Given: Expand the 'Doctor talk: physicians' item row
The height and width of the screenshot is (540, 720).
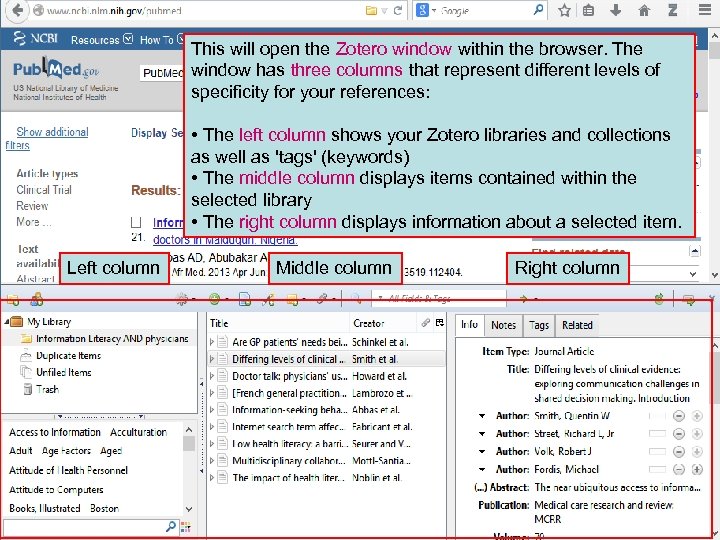Looking at the screenshot, I should coord(212,376).
